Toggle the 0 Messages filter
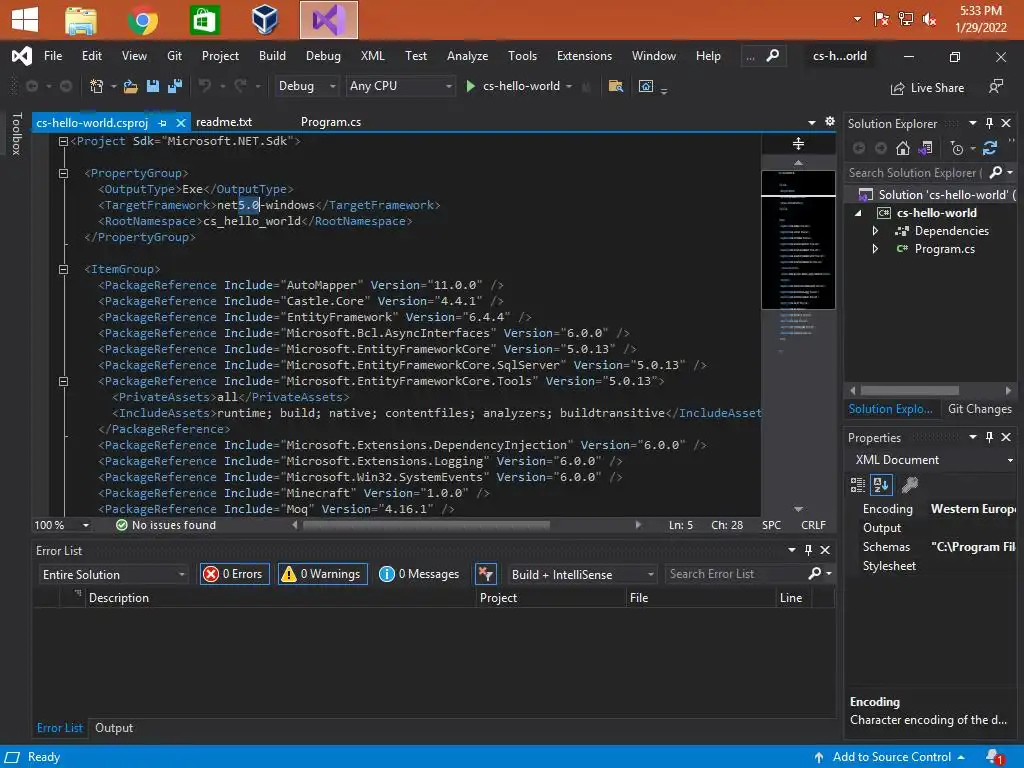1024x768 pixels. 420,574
